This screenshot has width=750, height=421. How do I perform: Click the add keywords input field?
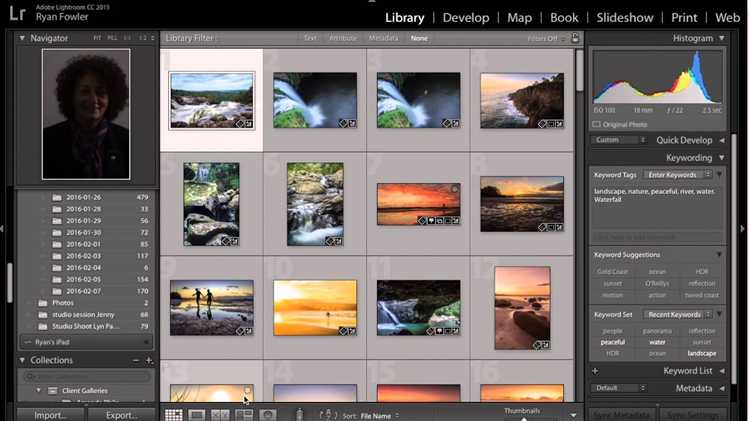coord(658,237)
